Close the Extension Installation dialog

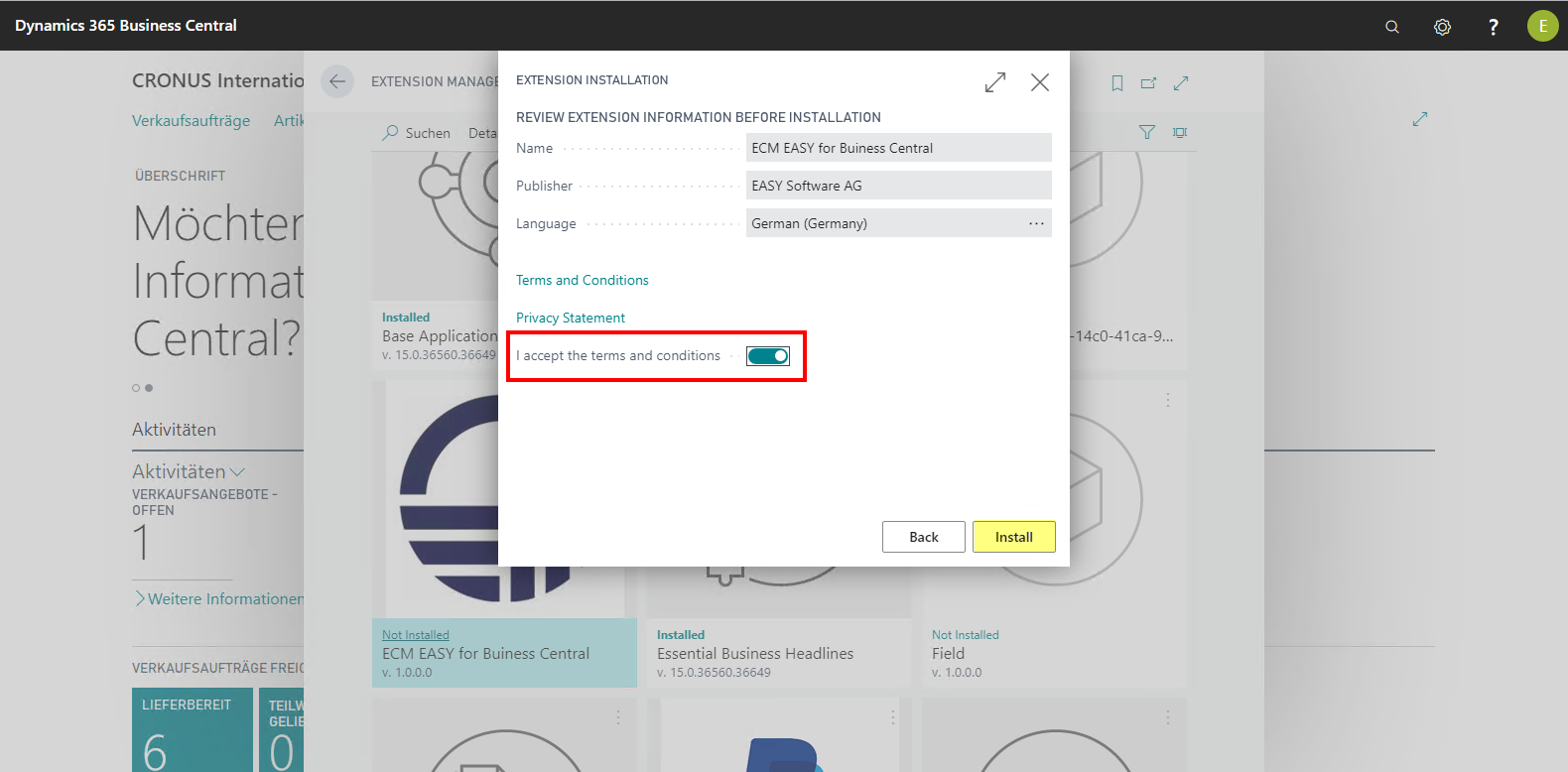click(x=1039, y=82)
